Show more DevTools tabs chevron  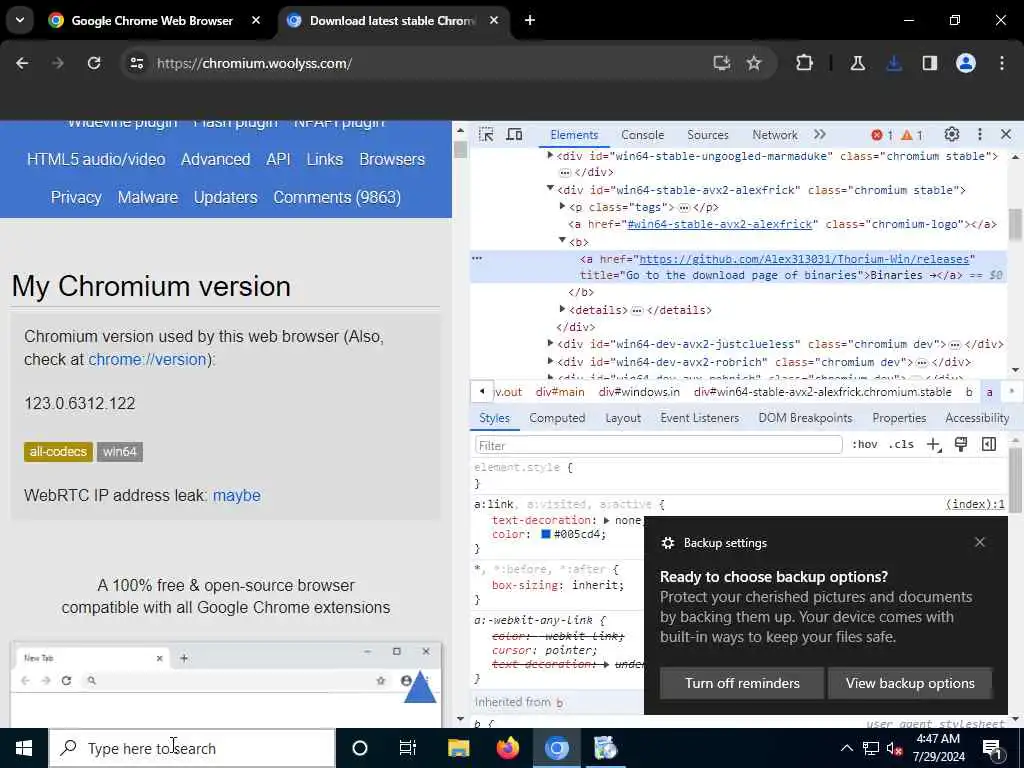coord(820,135)
